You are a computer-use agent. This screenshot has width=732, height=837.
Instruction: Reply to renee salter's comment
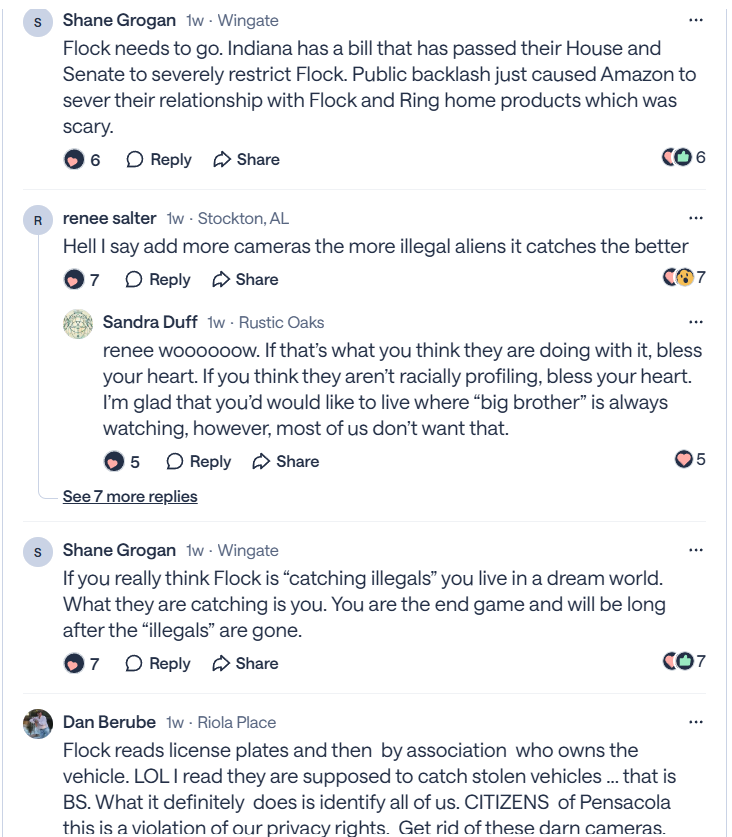click(x=158, y=280)
